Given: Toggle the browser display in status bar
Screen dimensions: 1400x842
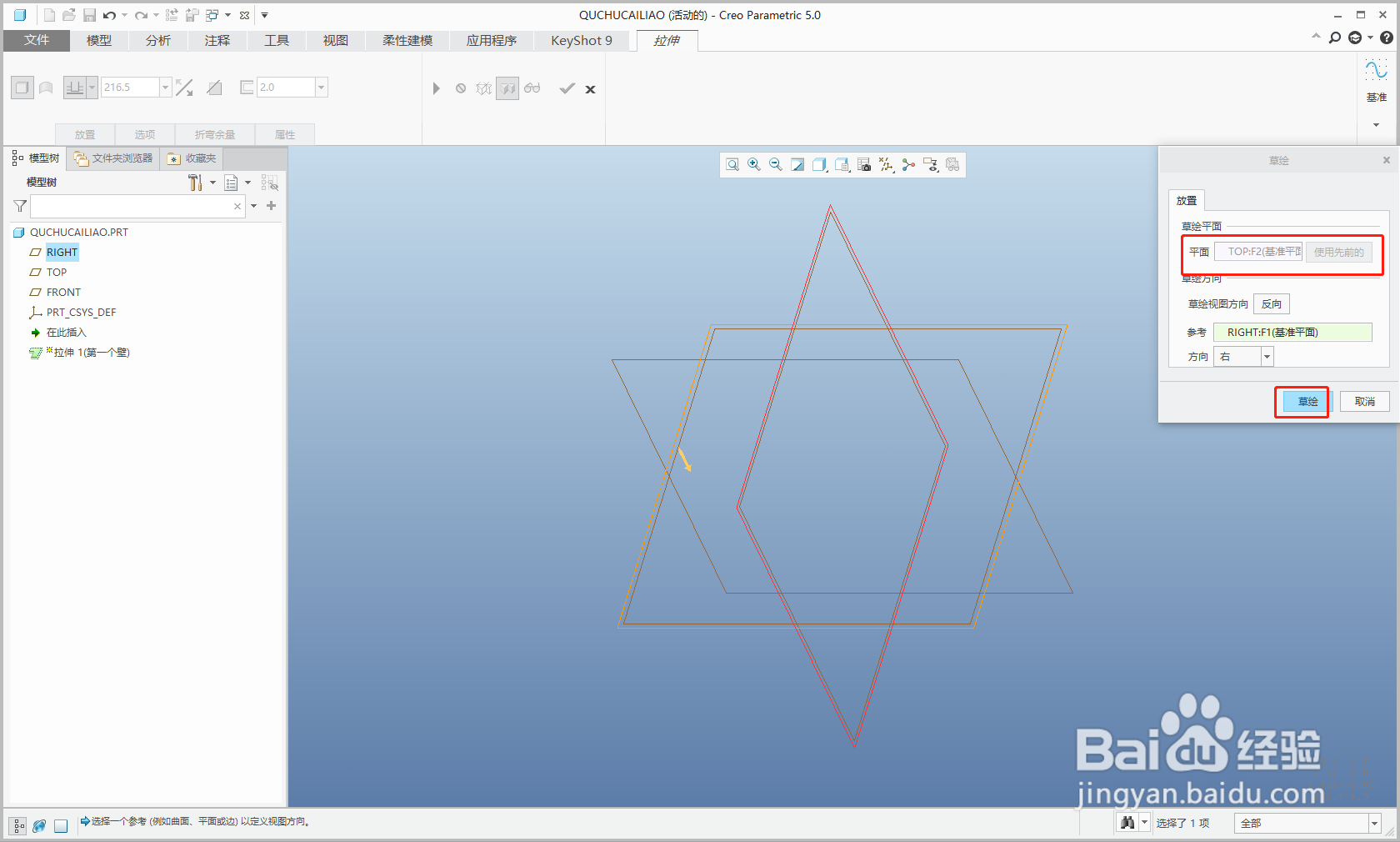Looking at the screenshot, I should tap(39, 826).
